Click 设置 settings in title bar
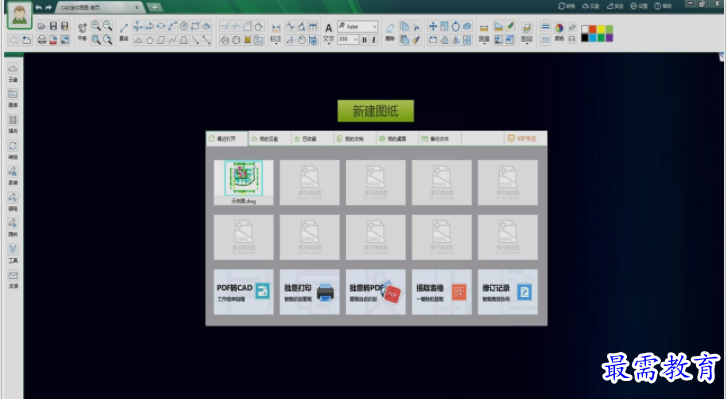The width and height of the screenshot is (726, 399). point(638,6)
